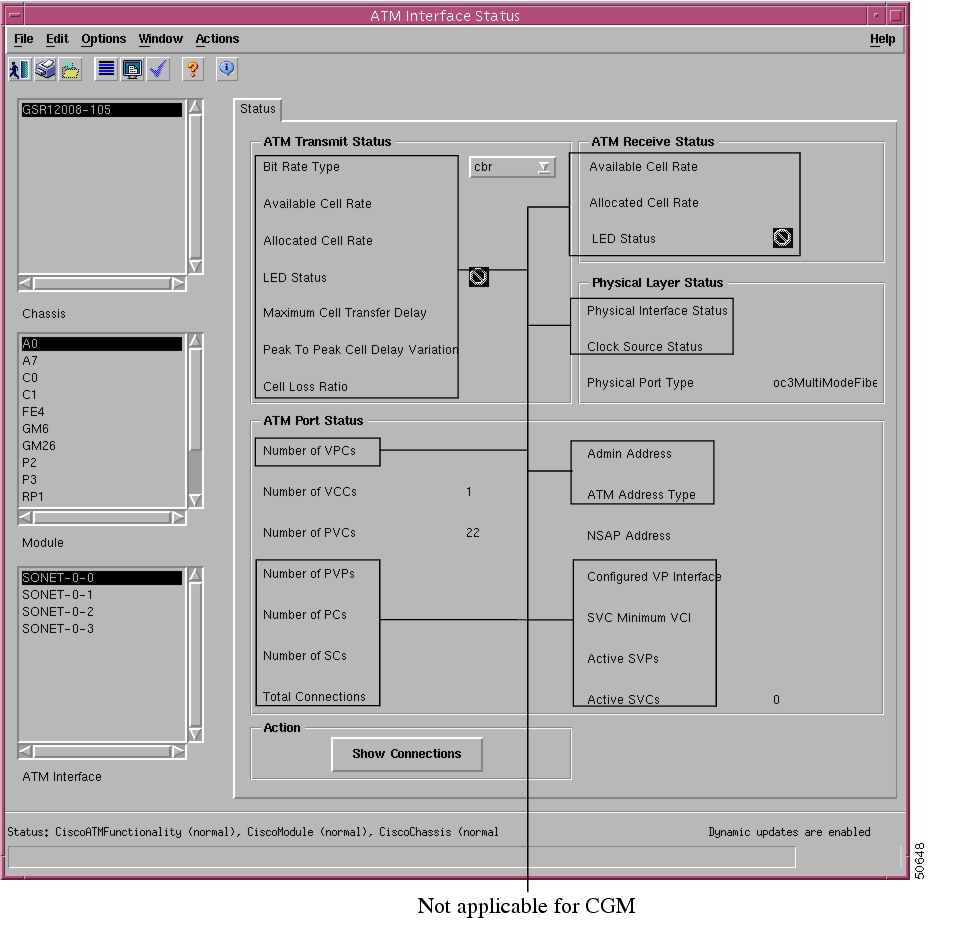Select ATM interface SONET-0-0
Image resolution: width=960 pixels, height=935 pixels.
pos(101,577)
